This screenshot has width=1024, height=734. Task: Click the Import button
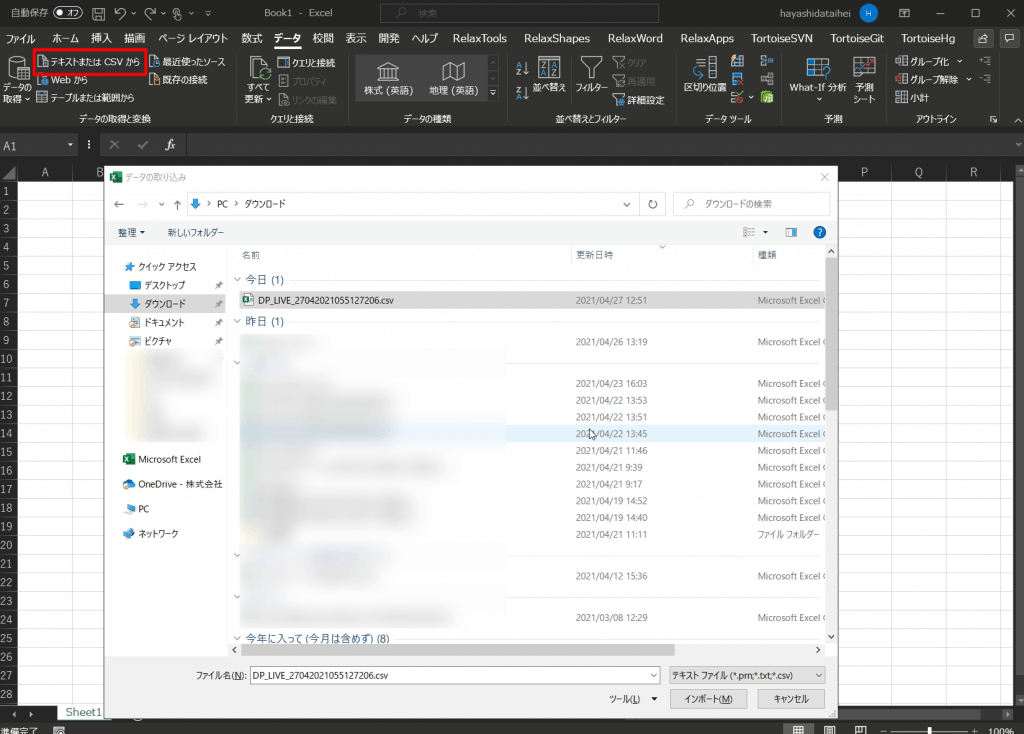[708, 699]
